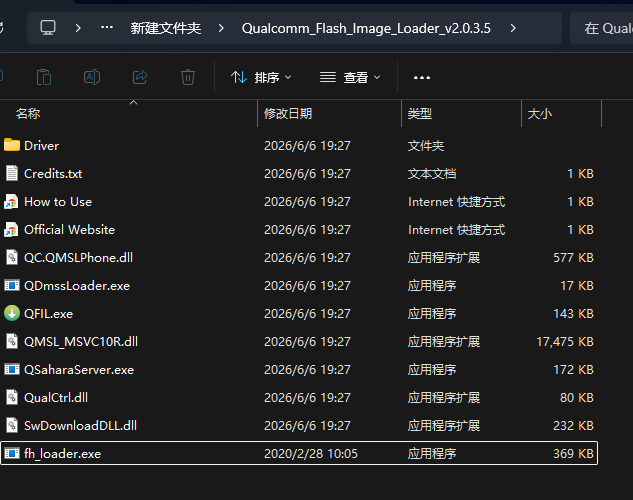The height and width of the screenshot is (500, 633).
Task: Click the This PC monitor icon in breadcrumb
Action: coord(48,28)
